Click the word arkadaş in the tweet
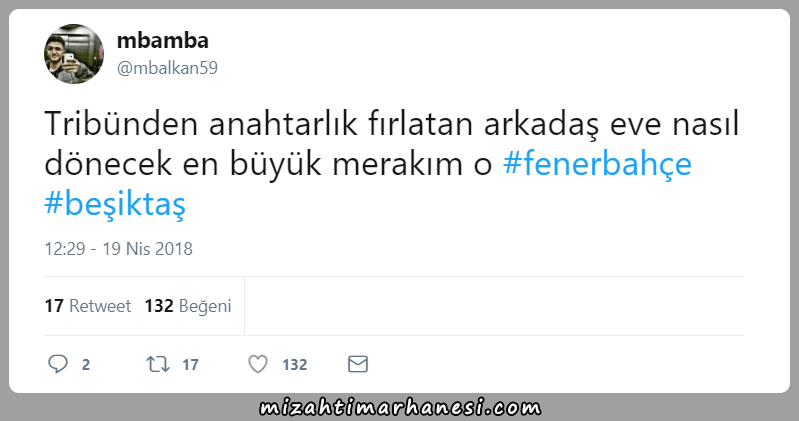Image resolution: width=799 pixels, height=421 pixels. click(541, 125)
